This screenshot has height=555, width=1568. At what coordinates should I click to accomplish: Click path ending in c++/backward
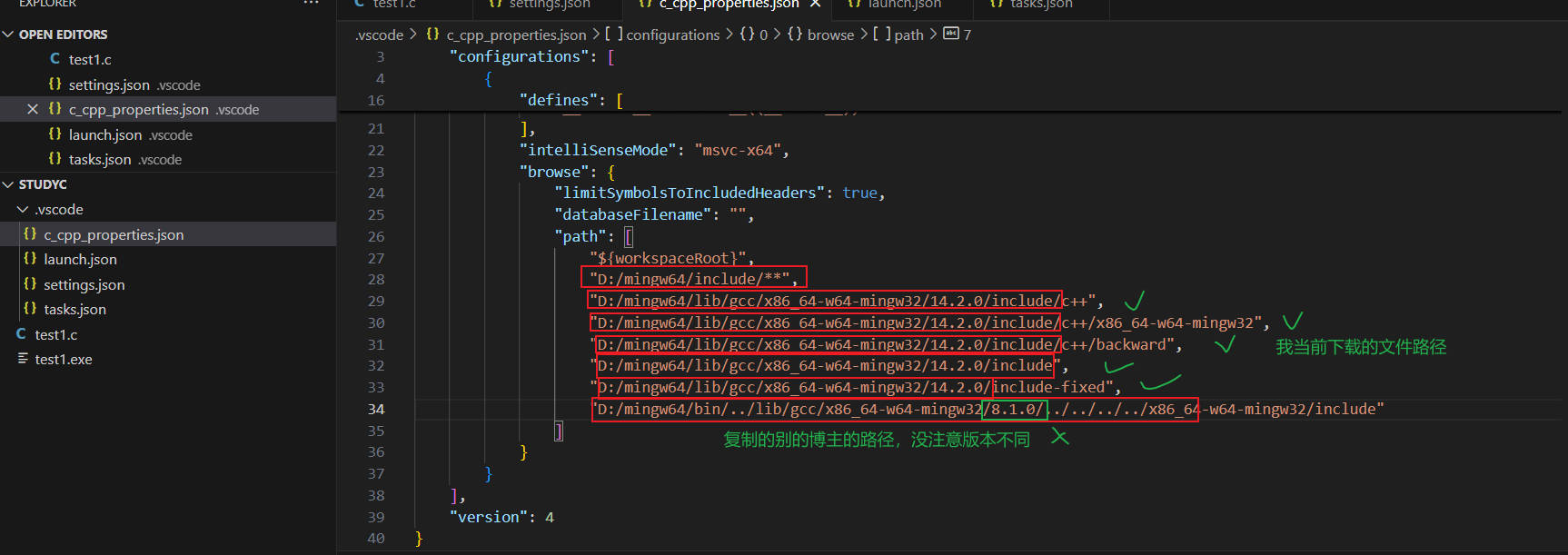(x=881, y=344)
